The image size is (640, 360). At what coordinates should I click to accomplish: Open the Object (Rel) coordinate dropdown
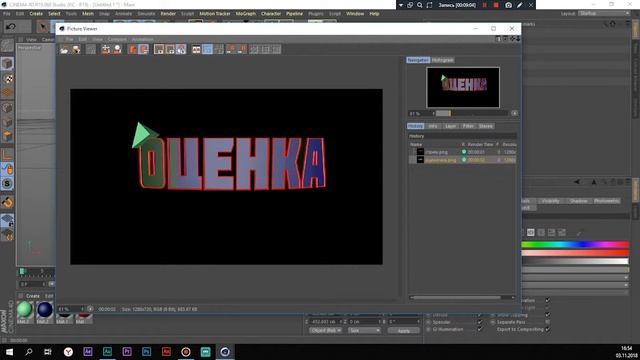[x=325, y=330]
